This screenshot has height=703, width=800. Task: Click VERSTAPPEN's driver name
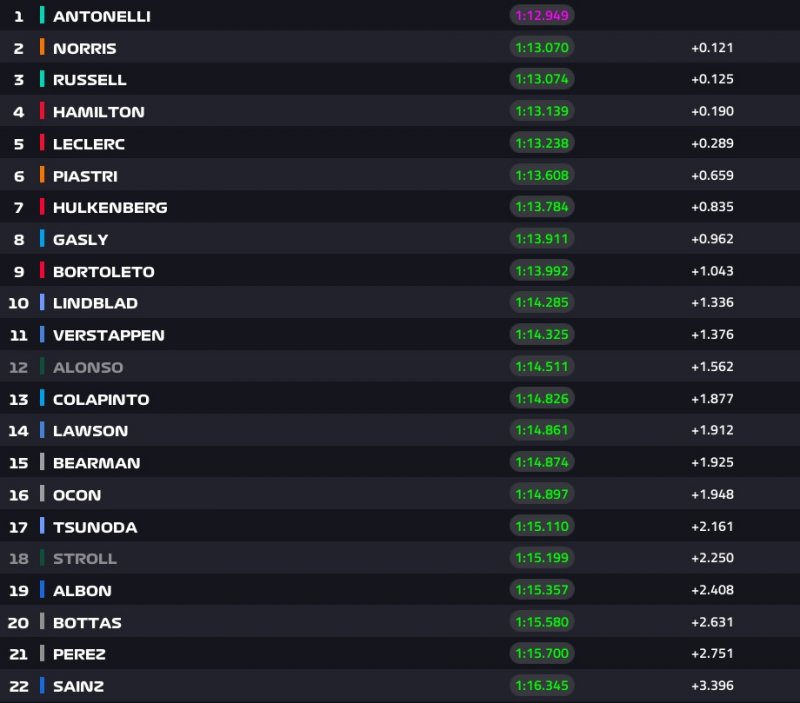(109, 335)
